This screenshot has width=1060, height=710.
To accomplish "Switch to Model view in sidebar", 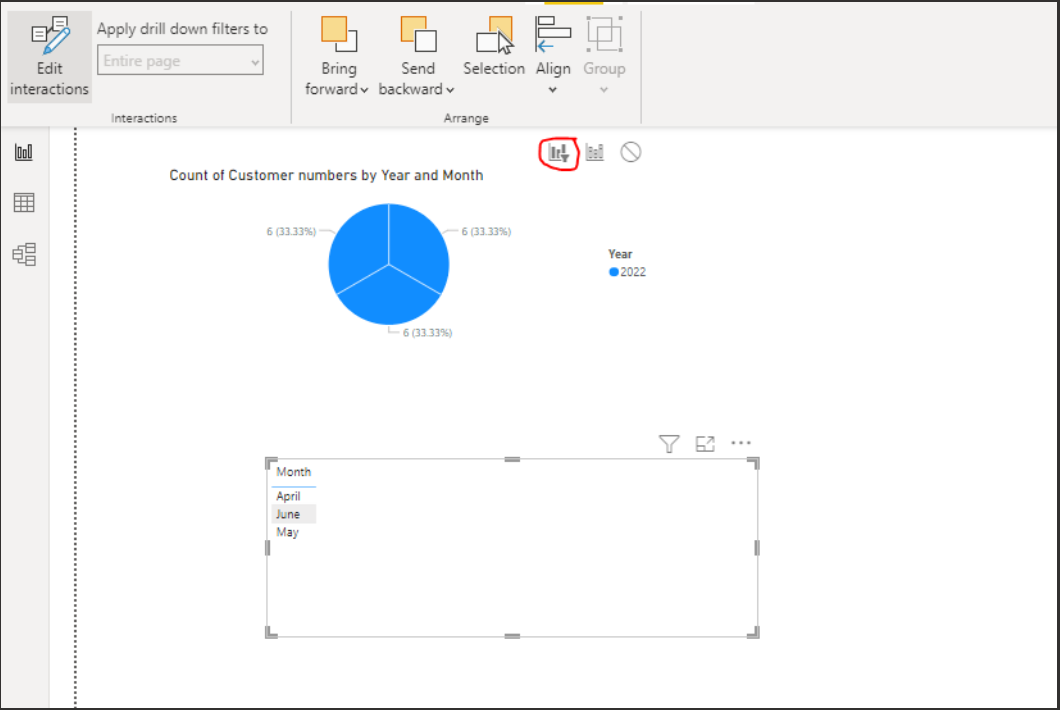I will coord(24,254).
